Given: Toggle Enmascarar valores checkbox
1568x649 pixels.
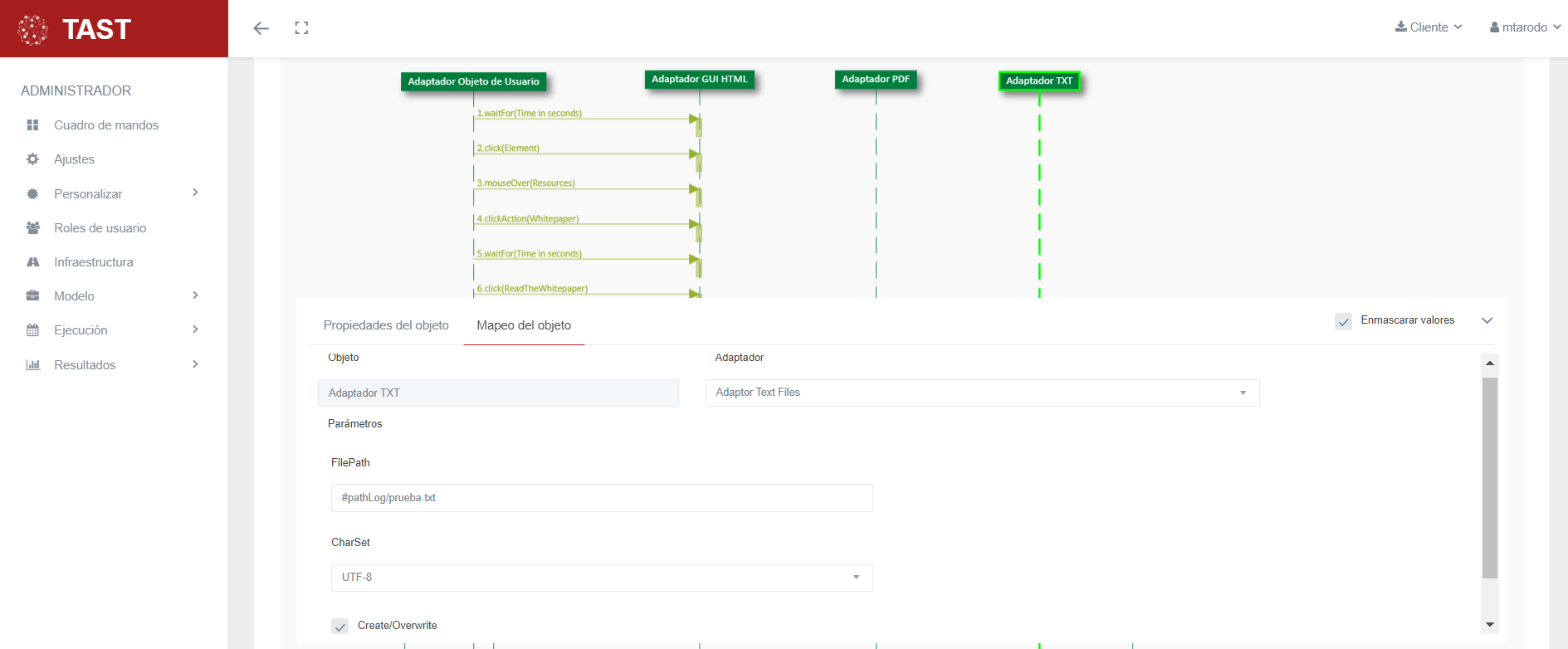Looking at the screenshot, I should click(x=1343, y=321).
